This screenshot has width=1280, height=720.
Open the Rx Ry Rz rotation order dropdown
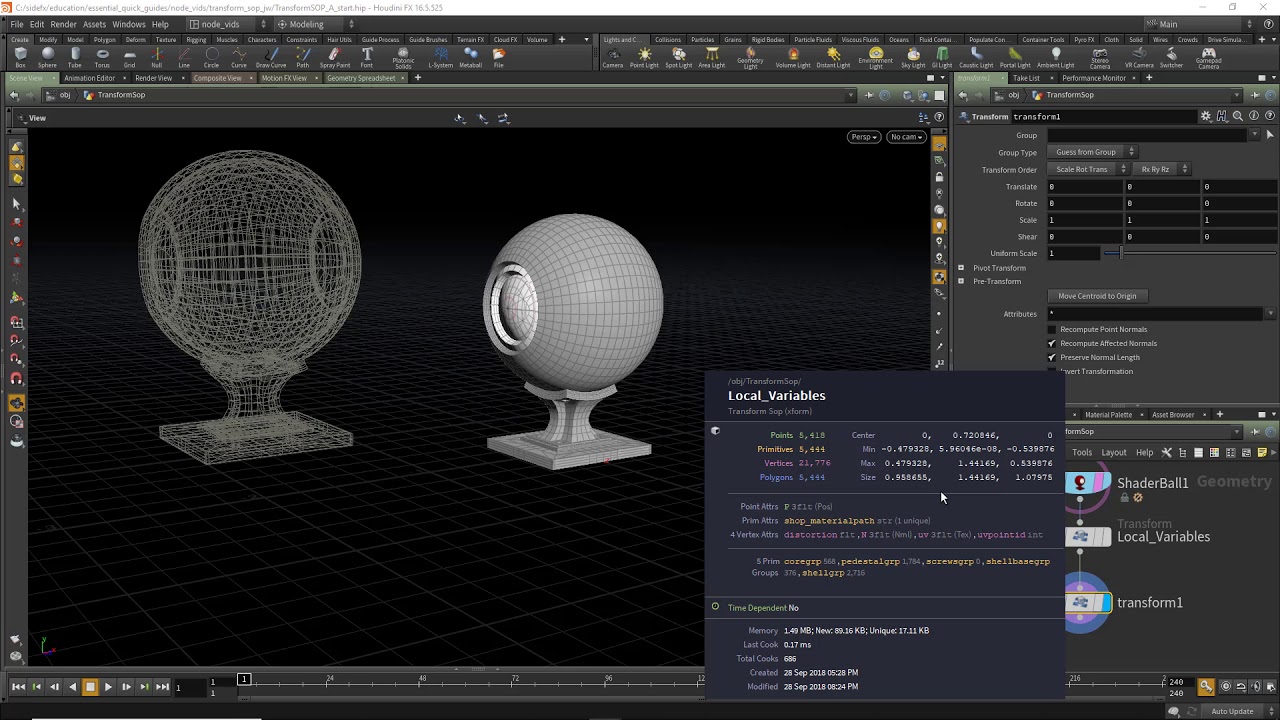click(1162, 169)
